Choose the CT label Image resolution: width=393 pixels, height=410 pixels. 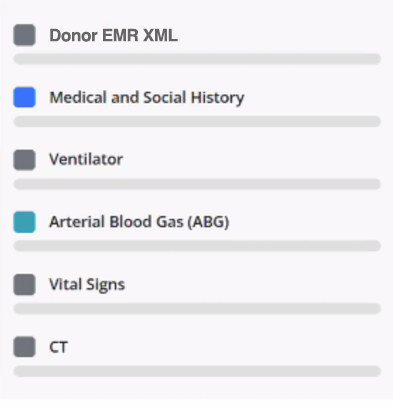pyautogui.click(x=59, y=347)
